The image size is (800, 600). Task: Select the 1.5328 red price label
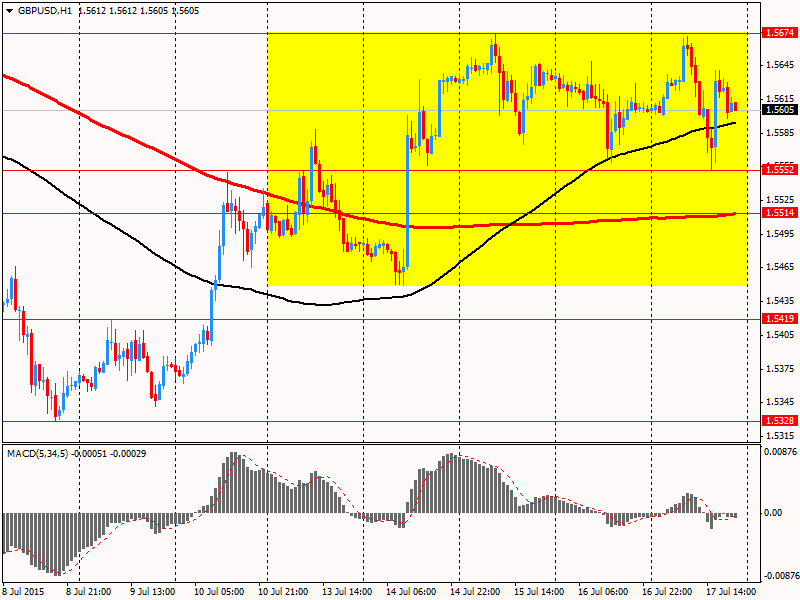(779, 420)
